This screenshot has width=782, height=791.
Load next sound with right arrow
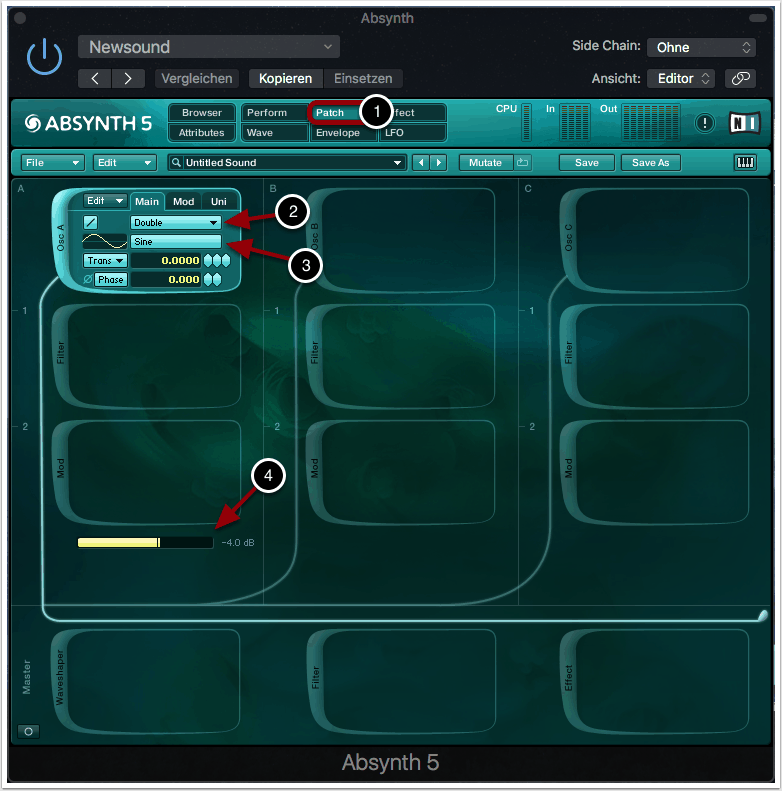[439, 163]
